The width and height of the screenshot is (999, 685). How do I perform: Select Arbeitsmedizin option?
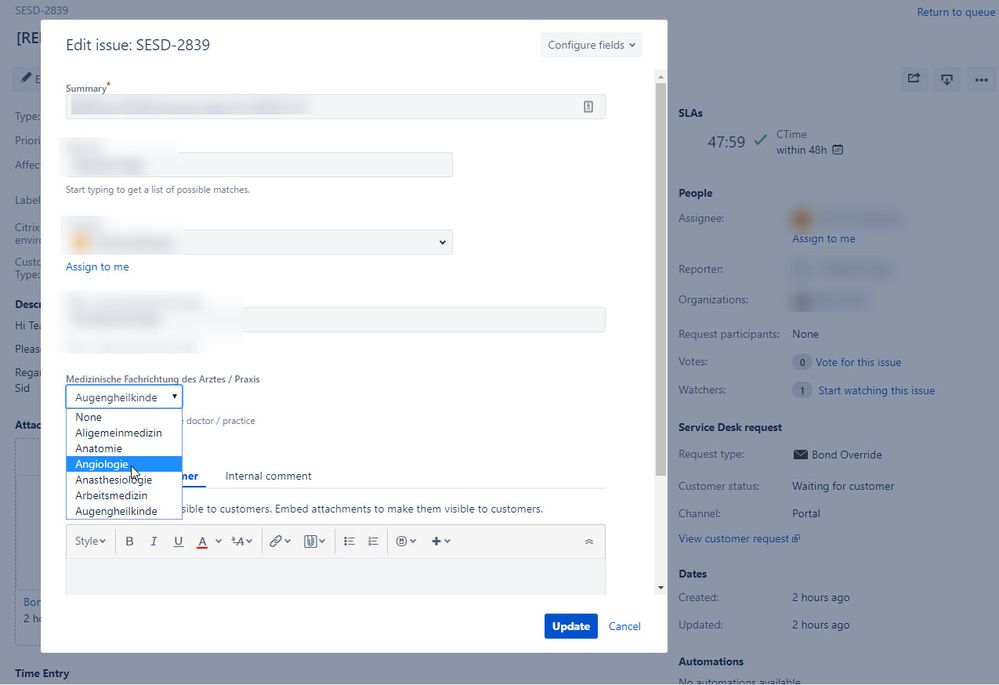124,495
